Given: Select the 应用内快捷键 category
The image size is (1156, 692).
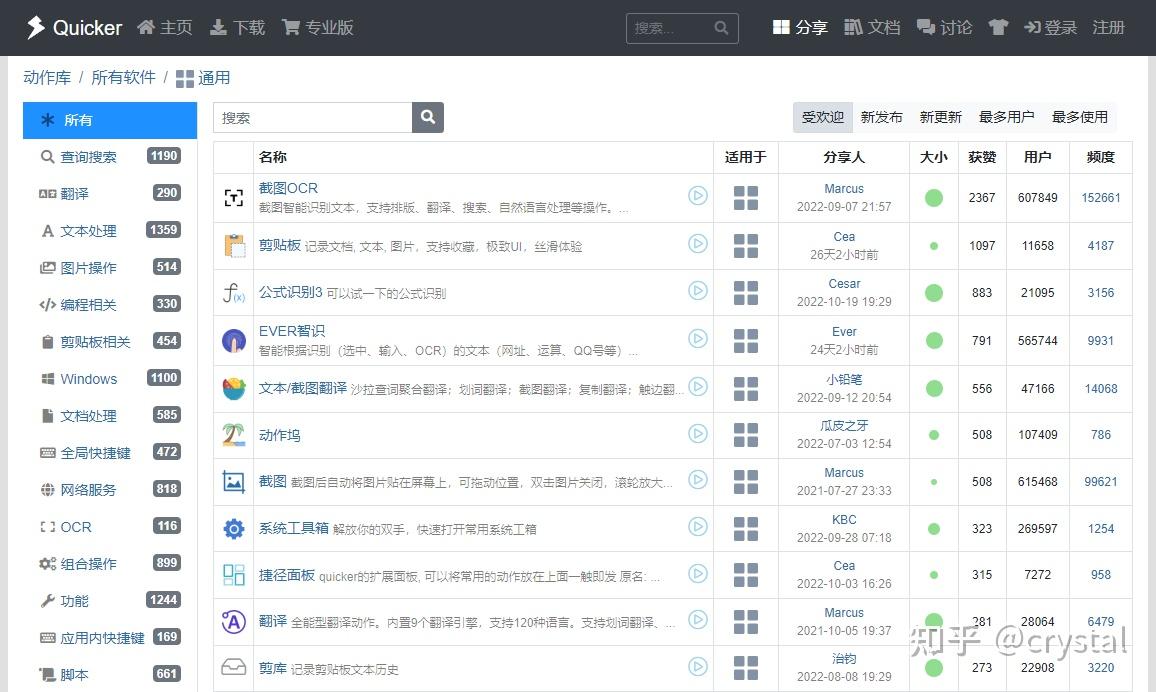Looking at the screenshot, I should pos(110,637).
